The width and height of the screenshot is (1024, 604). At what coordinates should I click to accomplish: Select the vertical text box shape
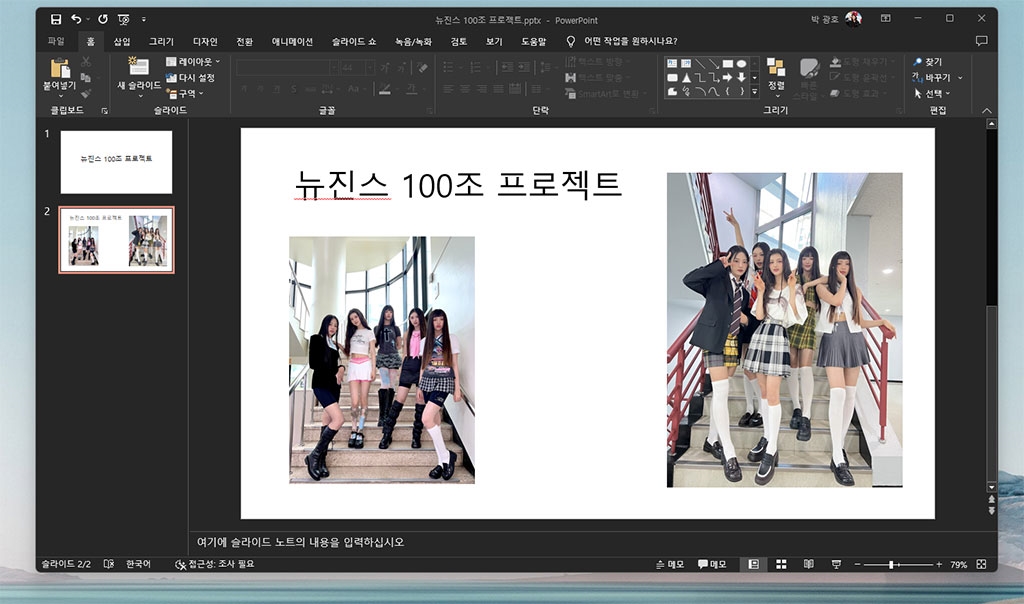pos(686,63)
